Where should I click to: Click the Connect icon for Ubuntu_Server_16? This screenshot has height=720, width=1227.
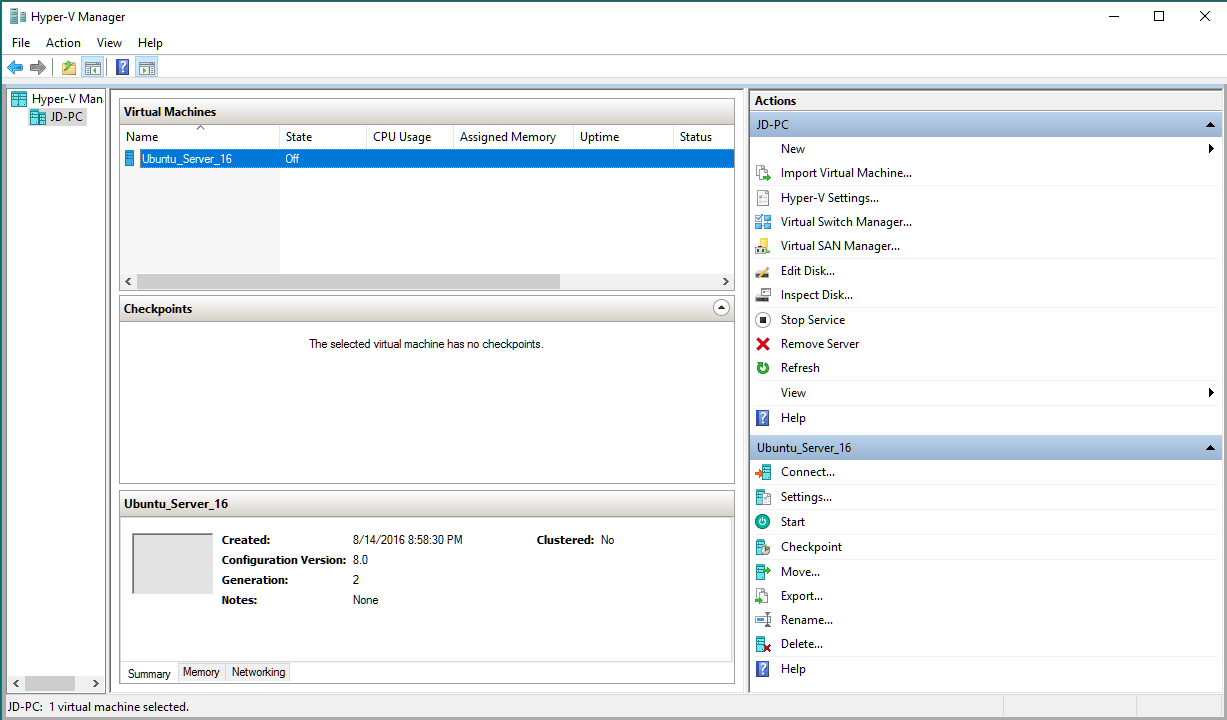click(763, 472)
